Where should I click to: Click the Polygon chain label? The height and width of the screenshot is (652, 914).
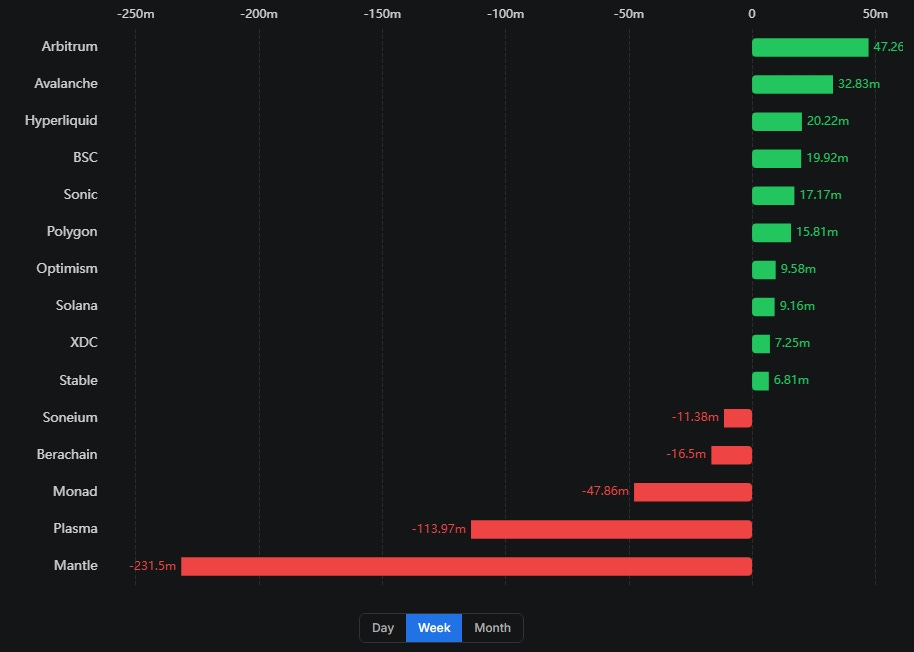[x=72, y=232]
